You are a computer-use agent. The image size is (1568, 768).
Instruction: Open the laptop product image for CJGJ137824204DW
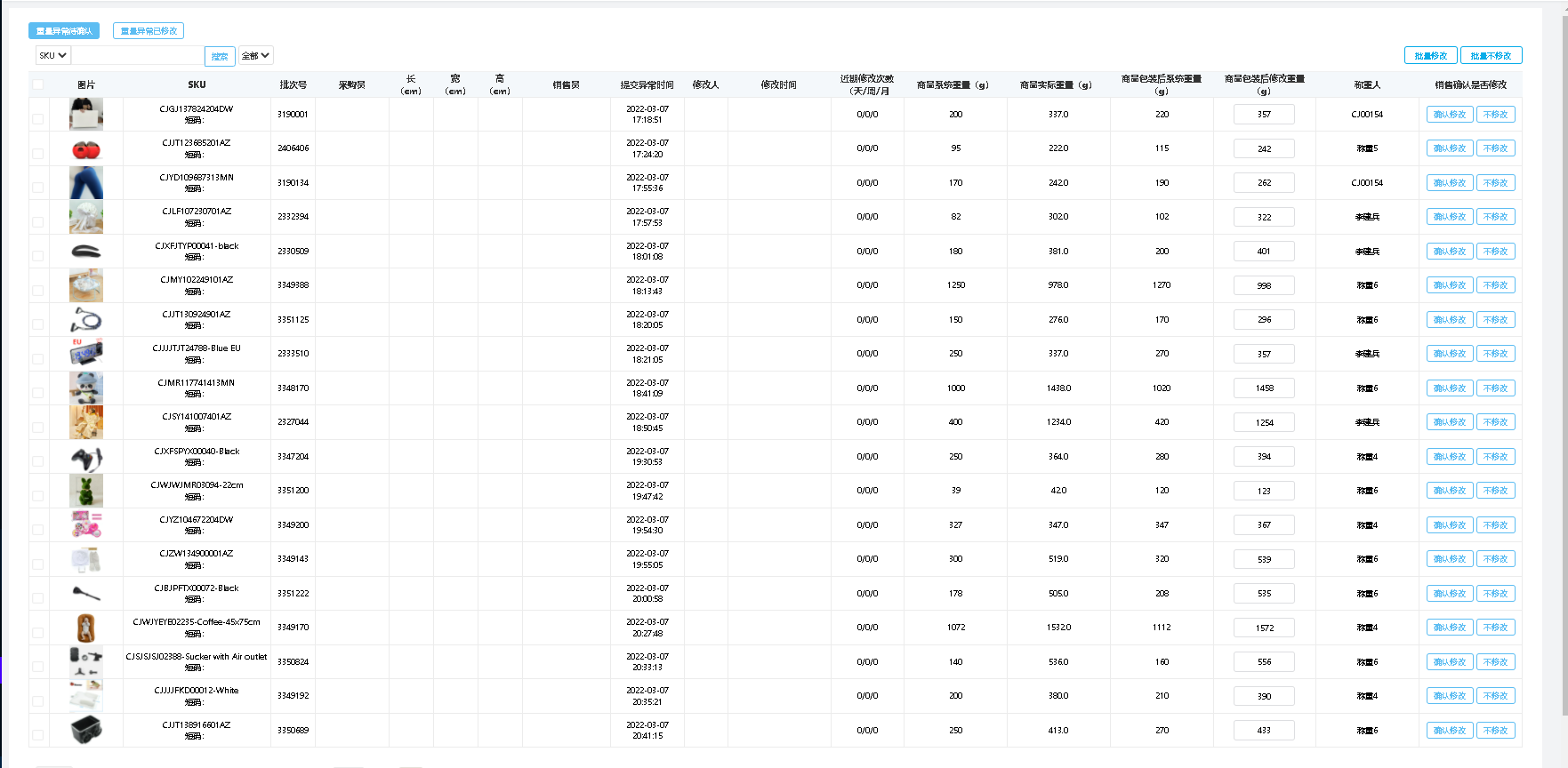tap(86, 115)
